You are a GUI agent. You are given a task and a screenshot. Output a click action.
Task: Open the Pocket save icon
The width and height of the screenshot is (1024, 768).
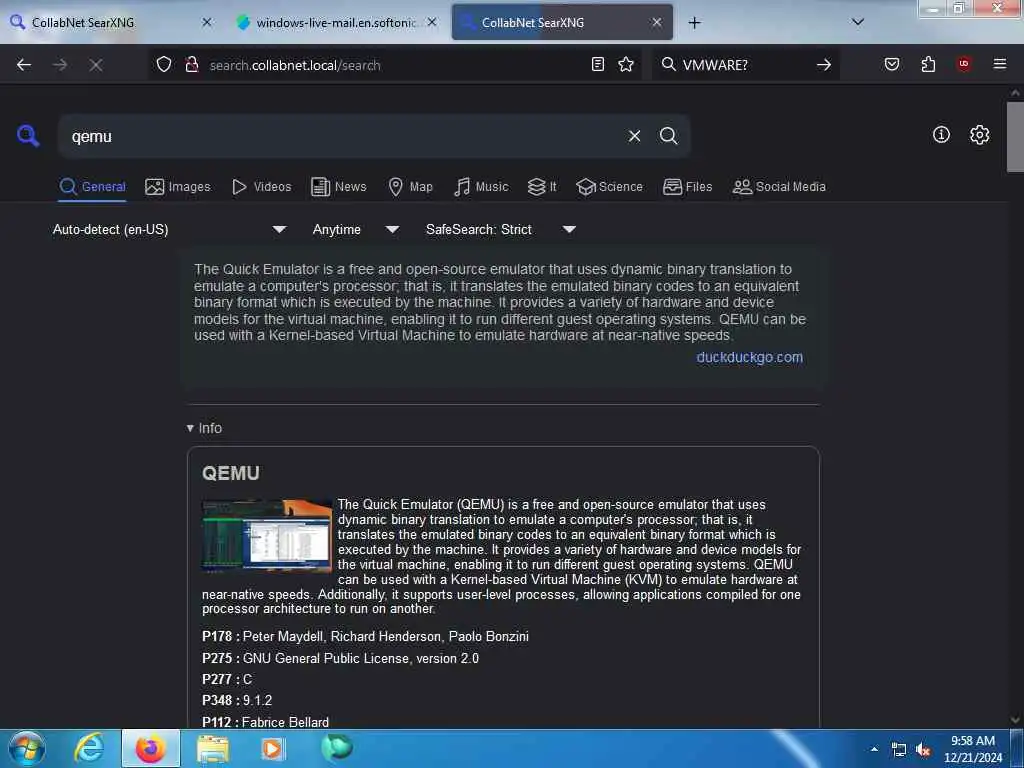pyautogui.click(x=892, y=64)
